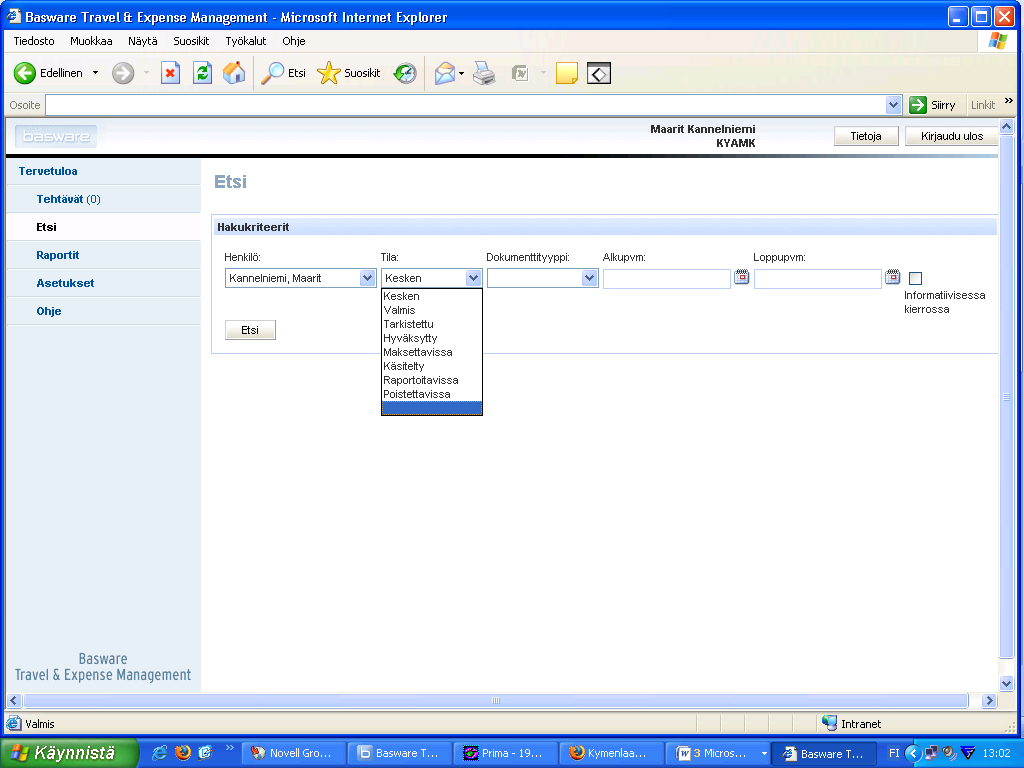Open the Home page house icon

point(234,73)
